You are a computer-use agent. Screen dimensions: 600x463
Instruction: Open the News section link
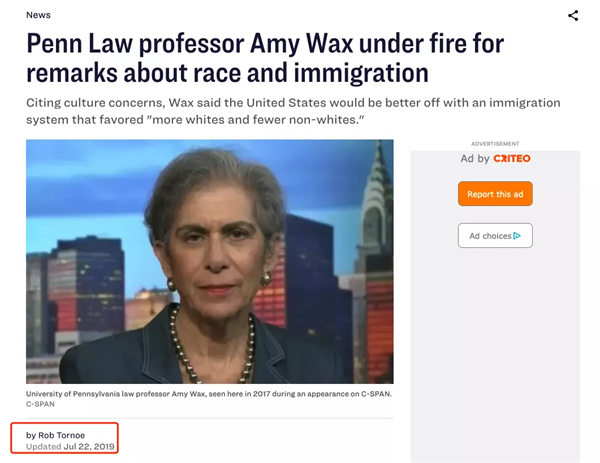click(x=38, y=15)
